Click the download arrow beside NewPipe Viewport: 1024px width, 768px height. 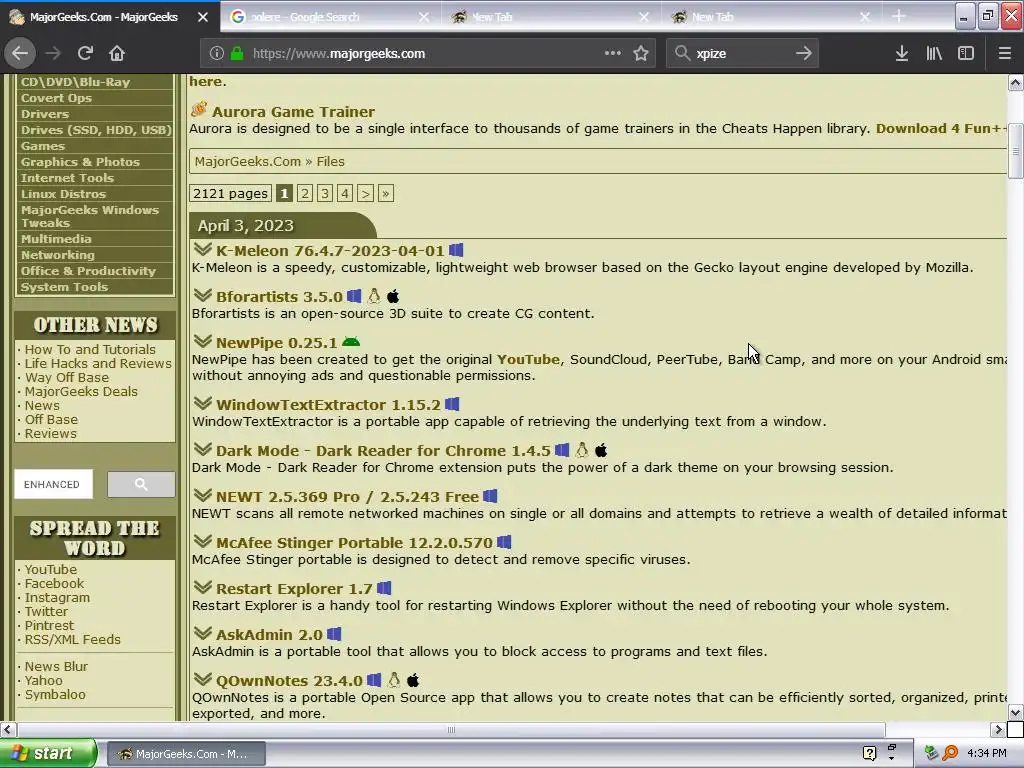202,342
